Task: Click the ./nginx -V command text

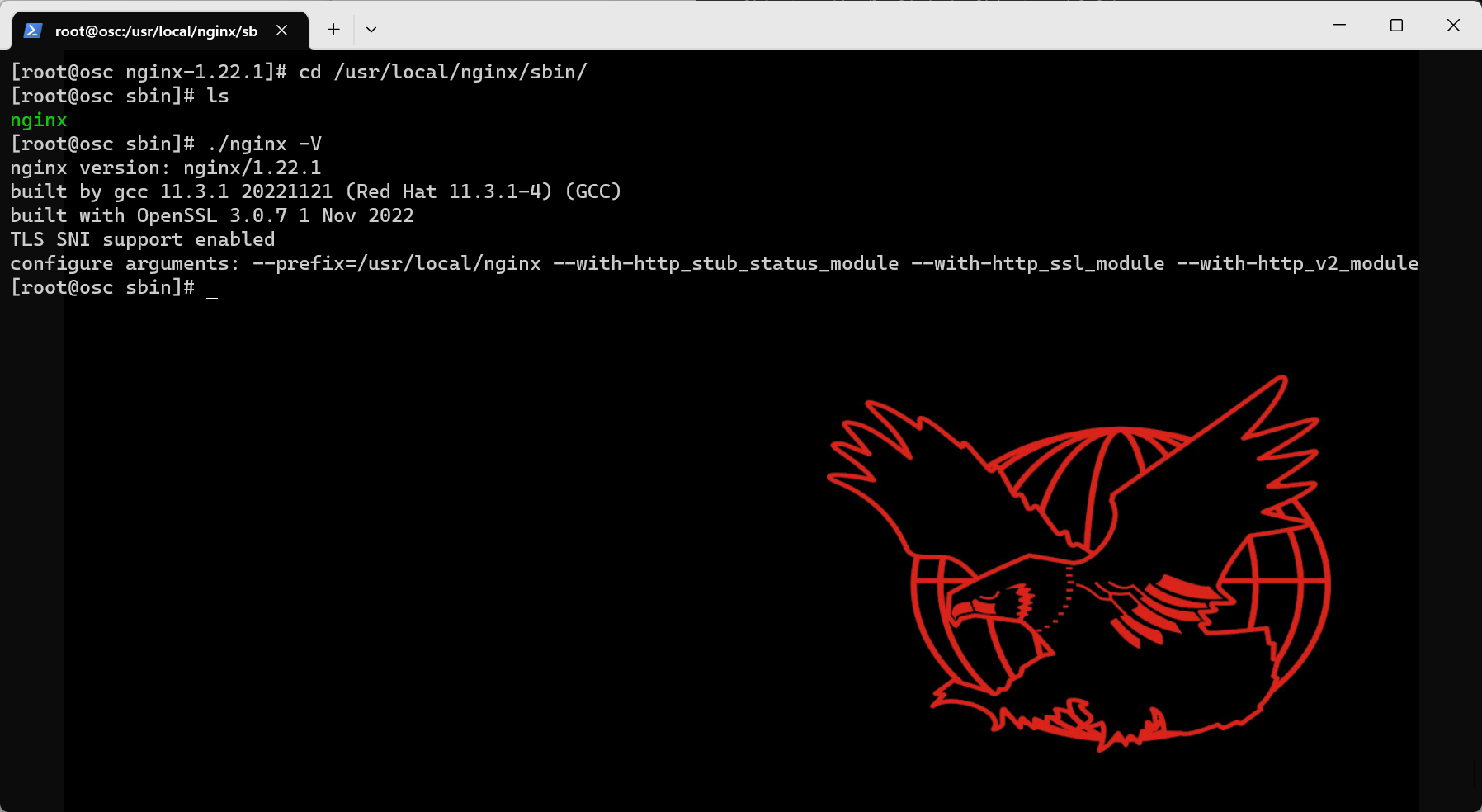Action: pos(264,144)
